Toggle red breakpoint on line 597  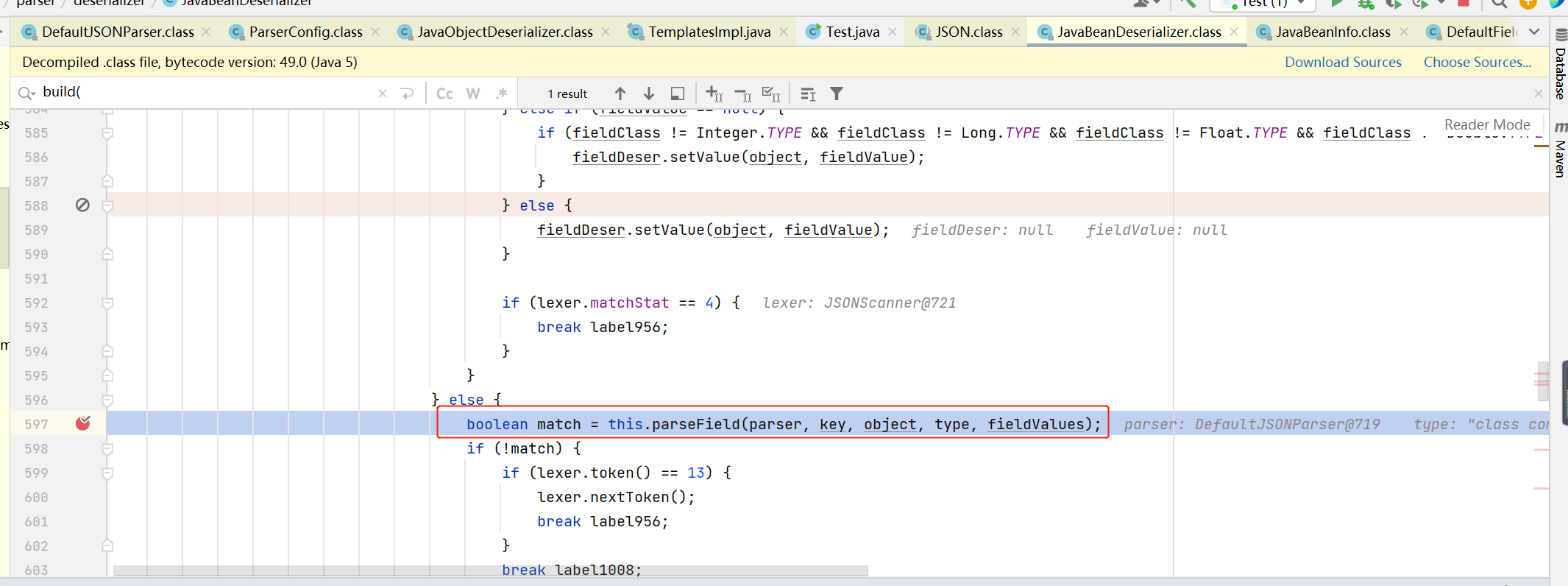[83, 423]
